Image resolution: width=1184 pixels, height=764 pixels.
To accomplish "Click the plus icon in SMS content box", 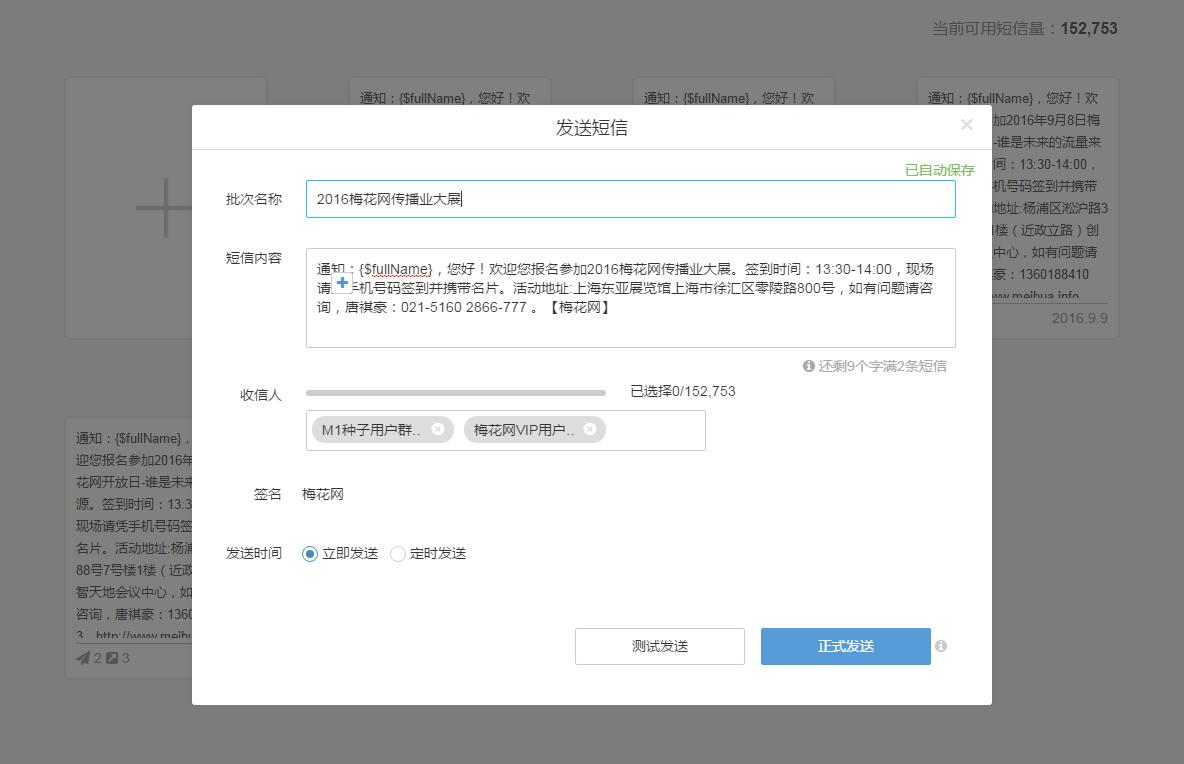I will click(342, 282).
